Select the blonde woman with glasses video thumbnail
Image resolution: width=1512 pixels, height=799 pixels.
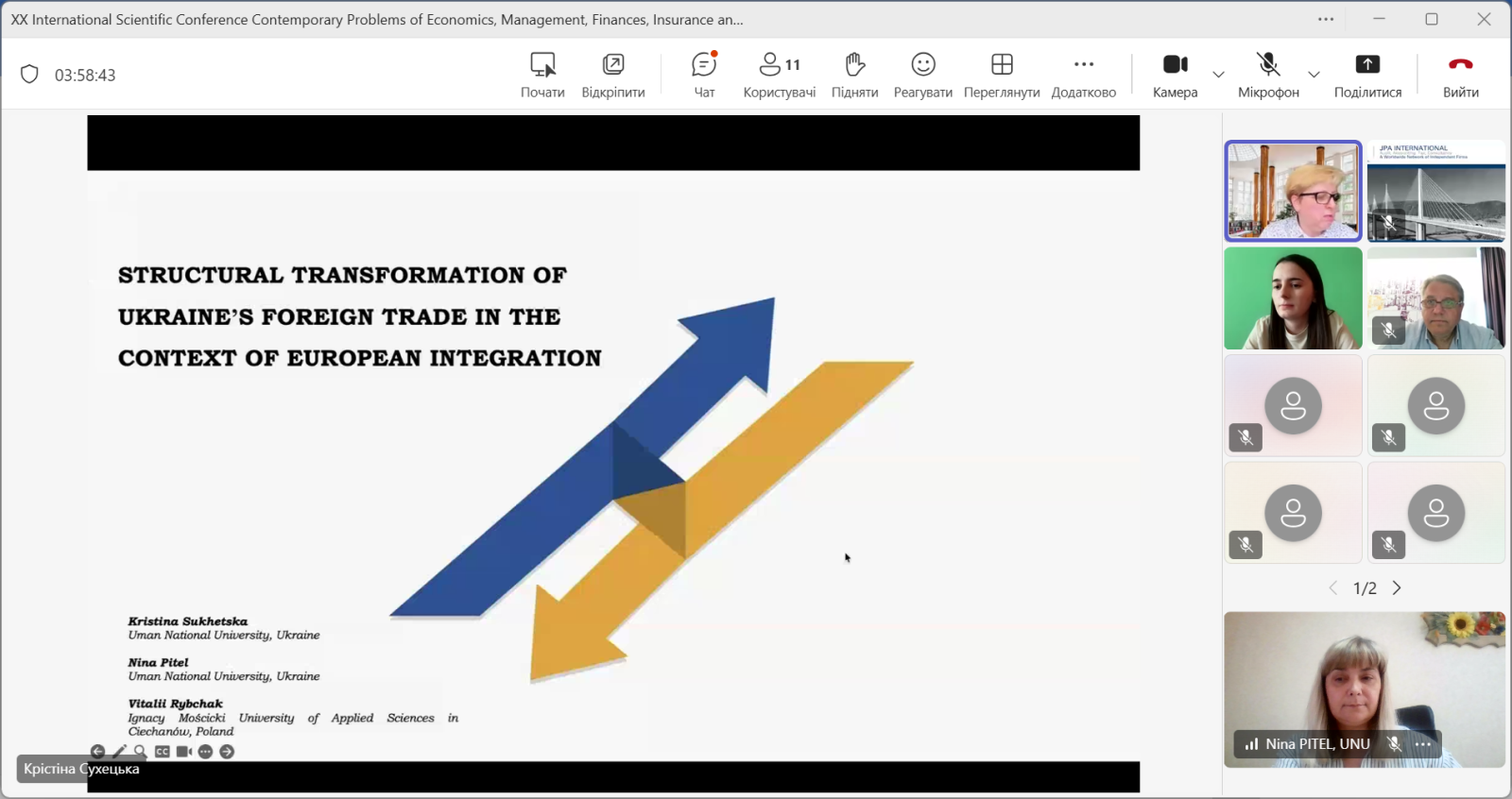coord(1293,191)
